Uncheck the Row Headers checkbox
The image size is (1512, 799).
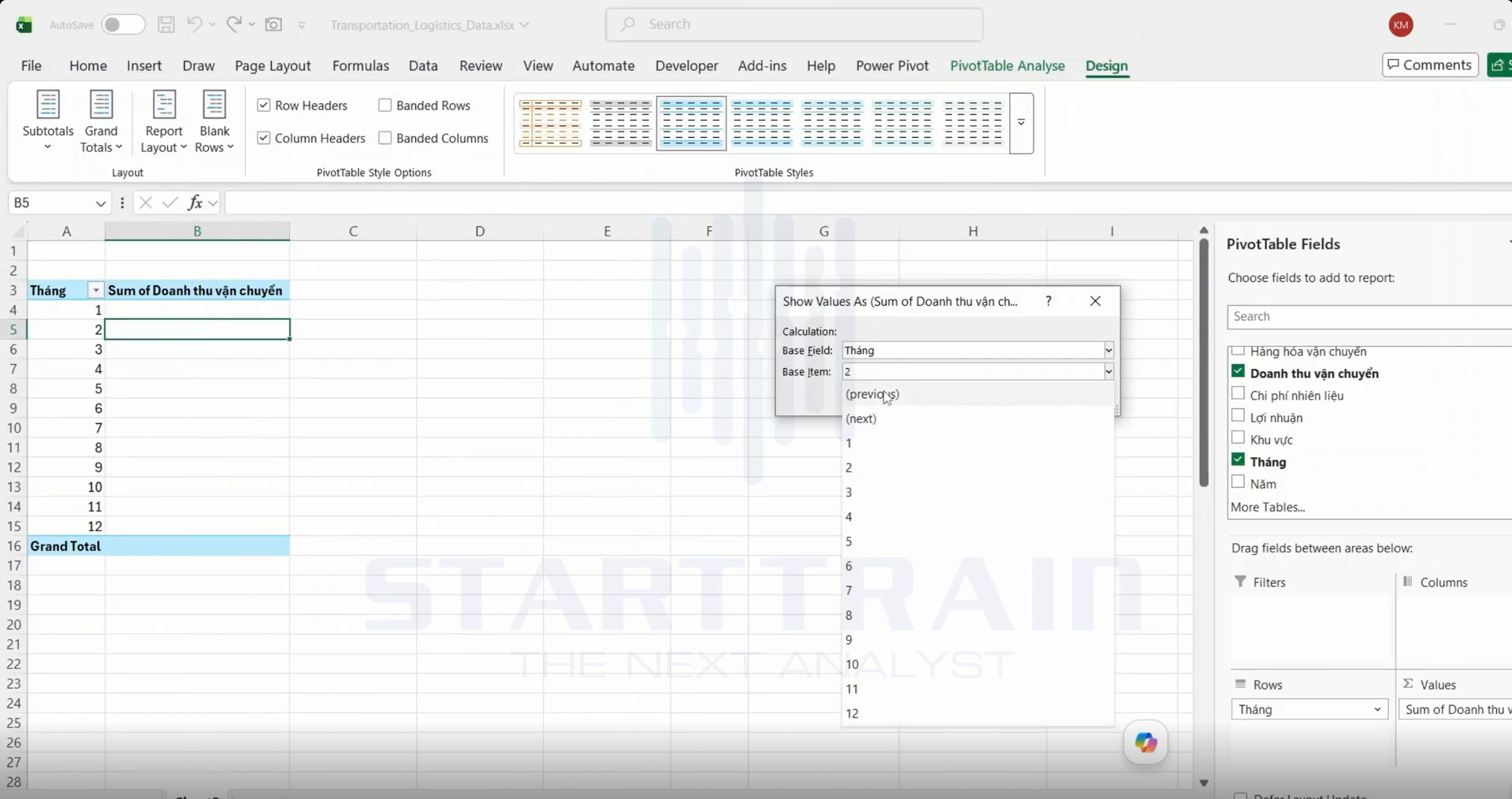tap(264, 105)
